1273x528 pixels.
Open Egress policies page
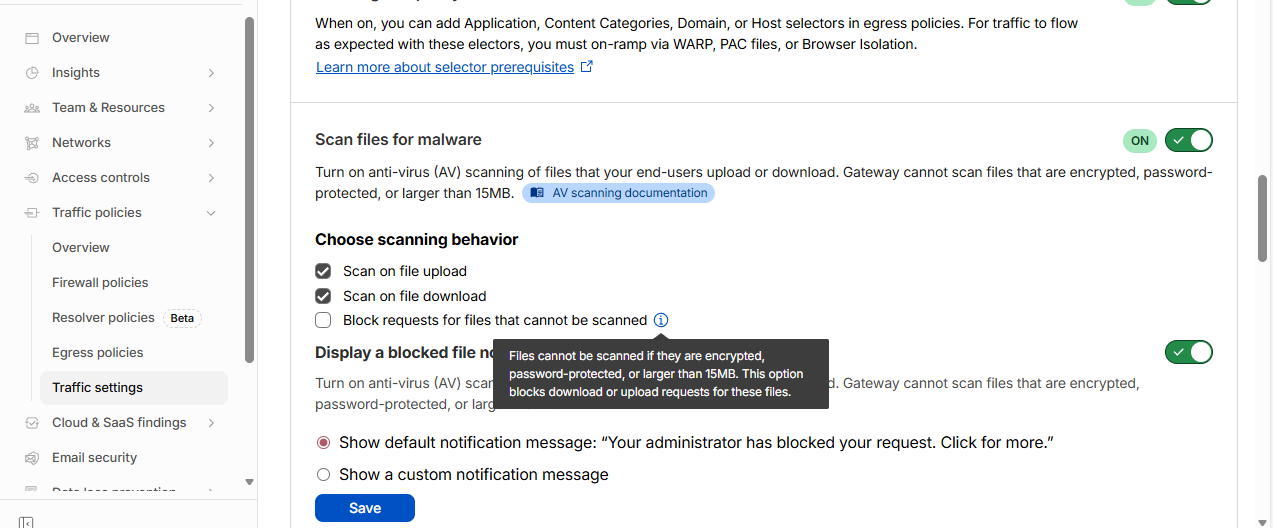[x=98, y=353]
